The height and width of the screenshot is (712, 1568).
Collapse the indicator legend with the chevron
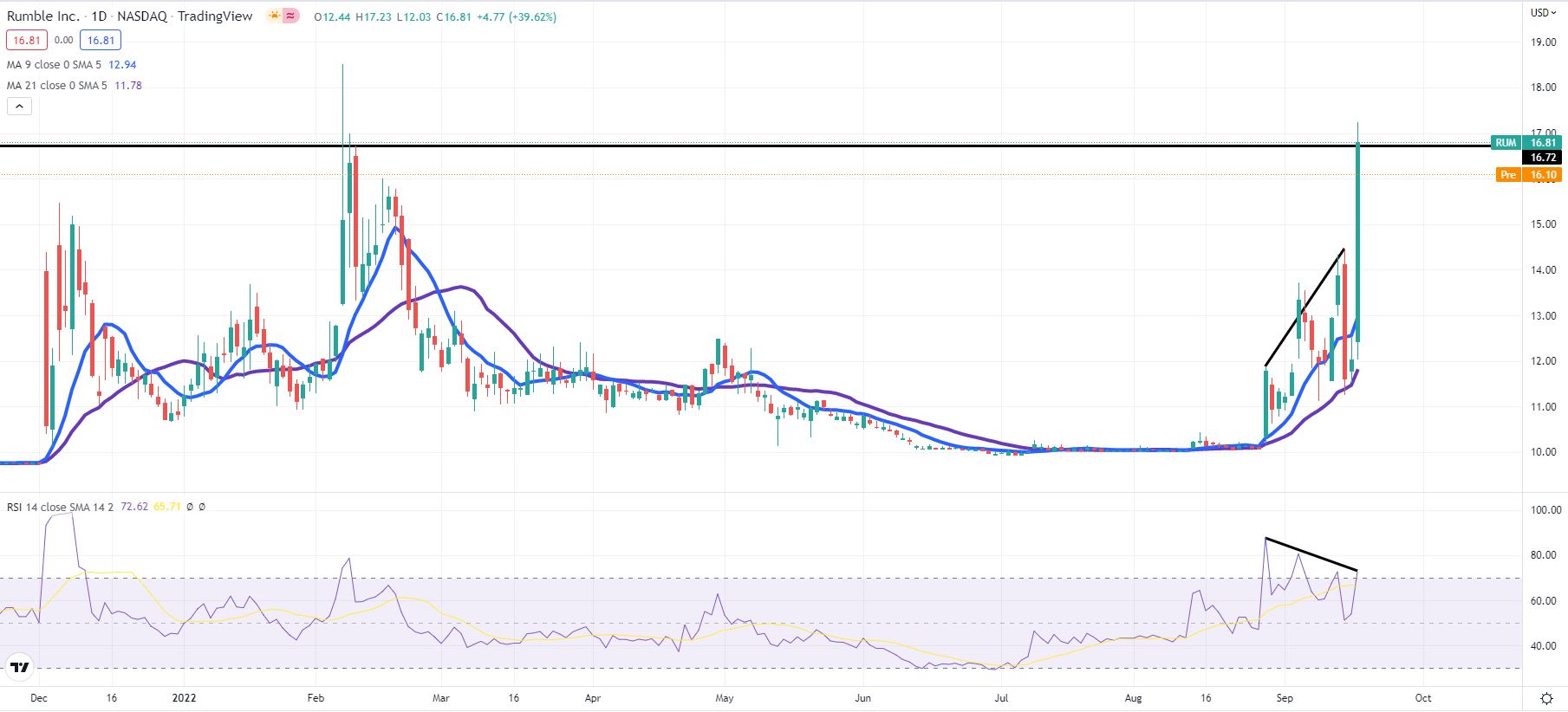pyautogui.click(x=19, y=106)
